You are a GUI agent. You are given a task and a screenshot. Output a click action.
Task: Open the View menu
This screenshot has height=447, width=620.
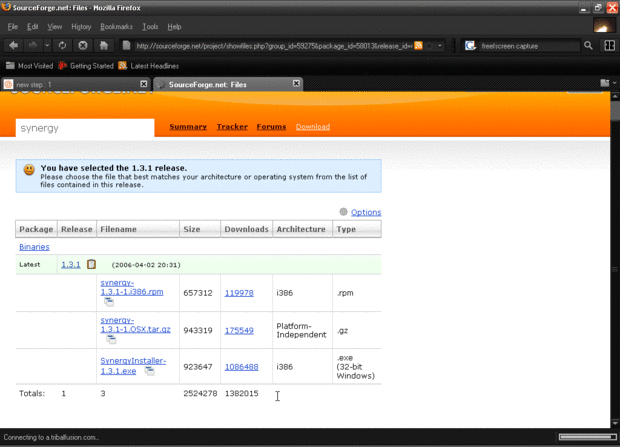tap(55, 27)
